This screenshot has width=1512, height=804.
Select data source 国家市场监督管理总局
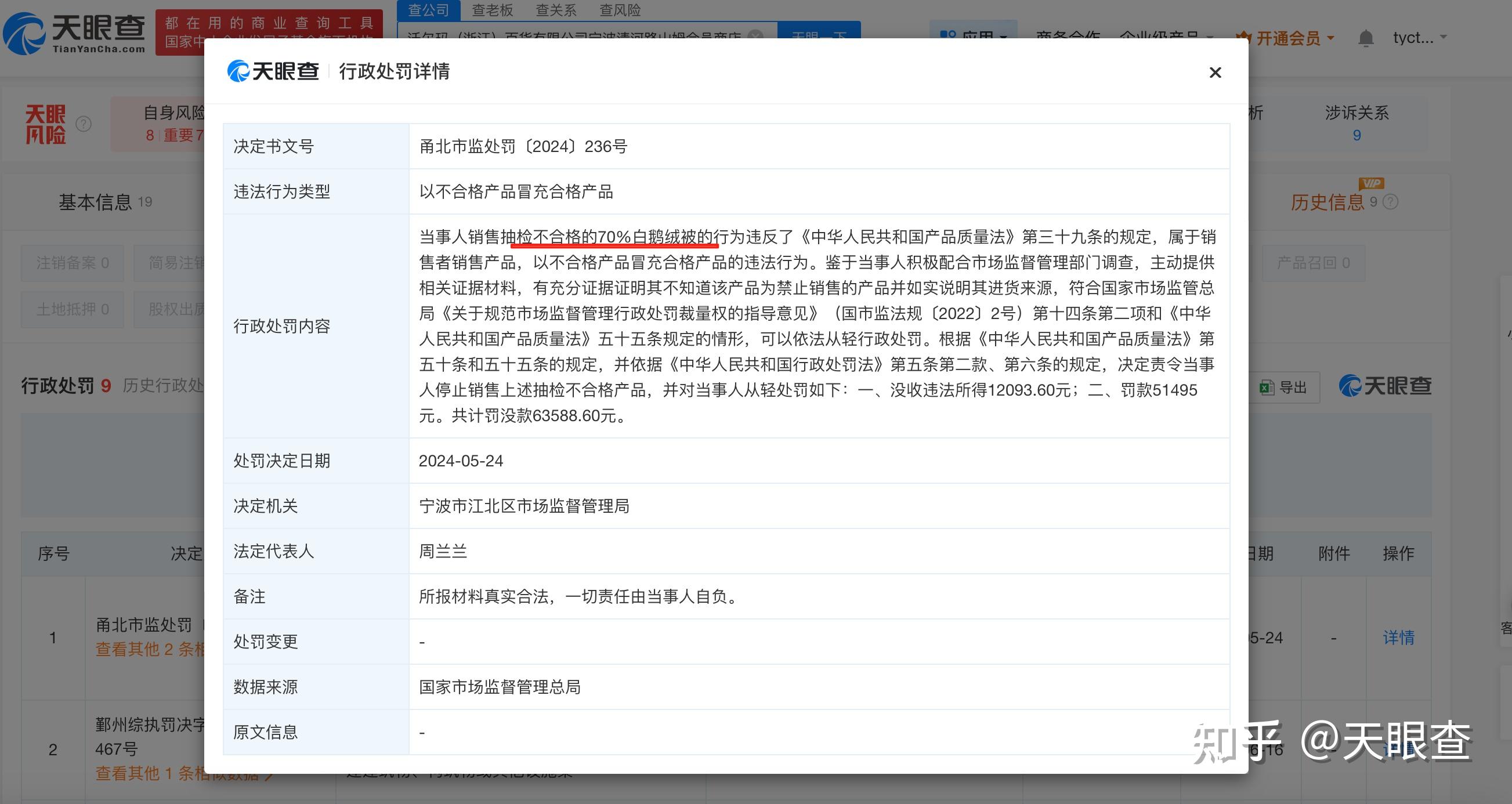click(500, 687)
